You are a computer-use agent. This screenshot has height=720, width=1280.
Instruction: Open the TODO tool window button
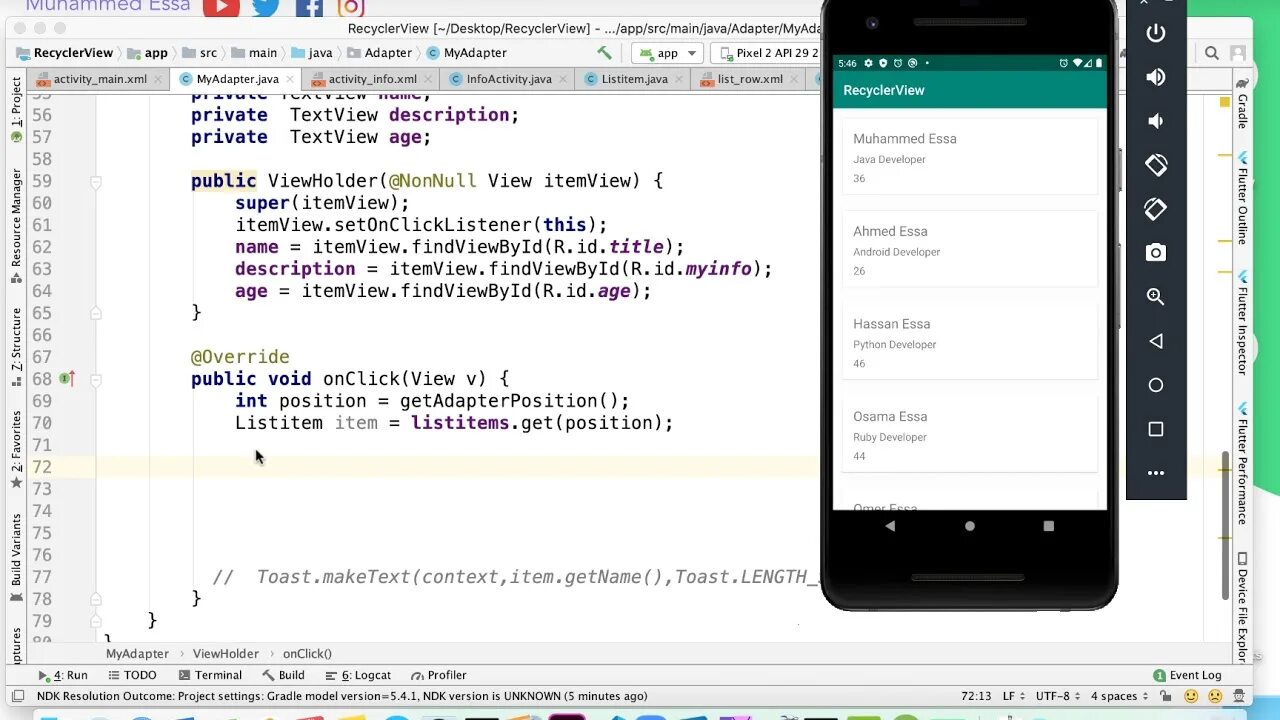coord(132,675)
